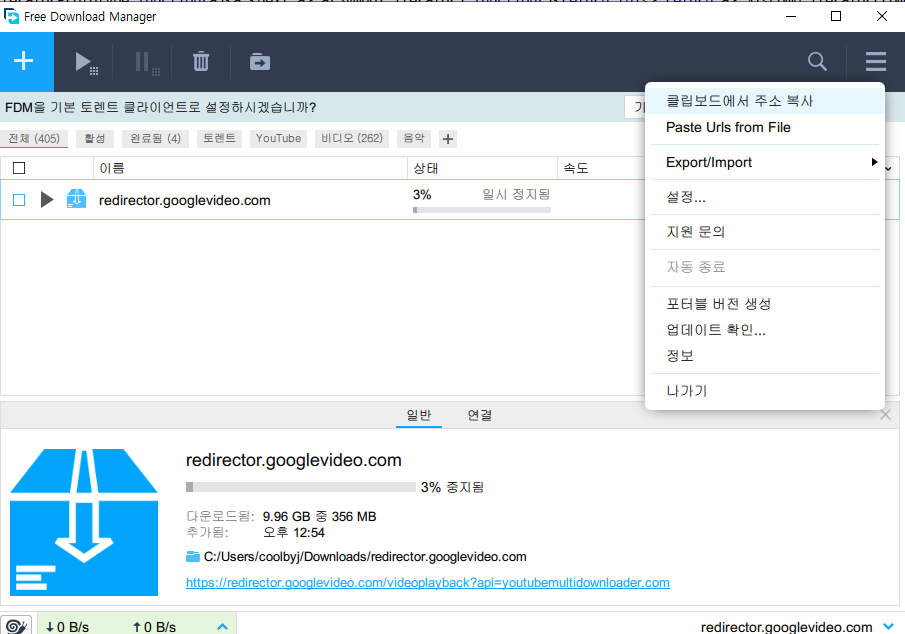Filter by 활성 downloads
Viewport: 905px width, 634px height.
pyautogui.click(x=95, y=139)
